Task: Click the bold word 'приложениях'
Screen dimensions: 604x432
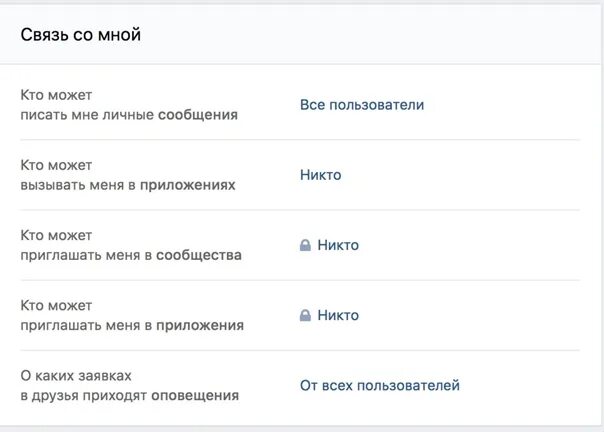Action: [188, 185]
